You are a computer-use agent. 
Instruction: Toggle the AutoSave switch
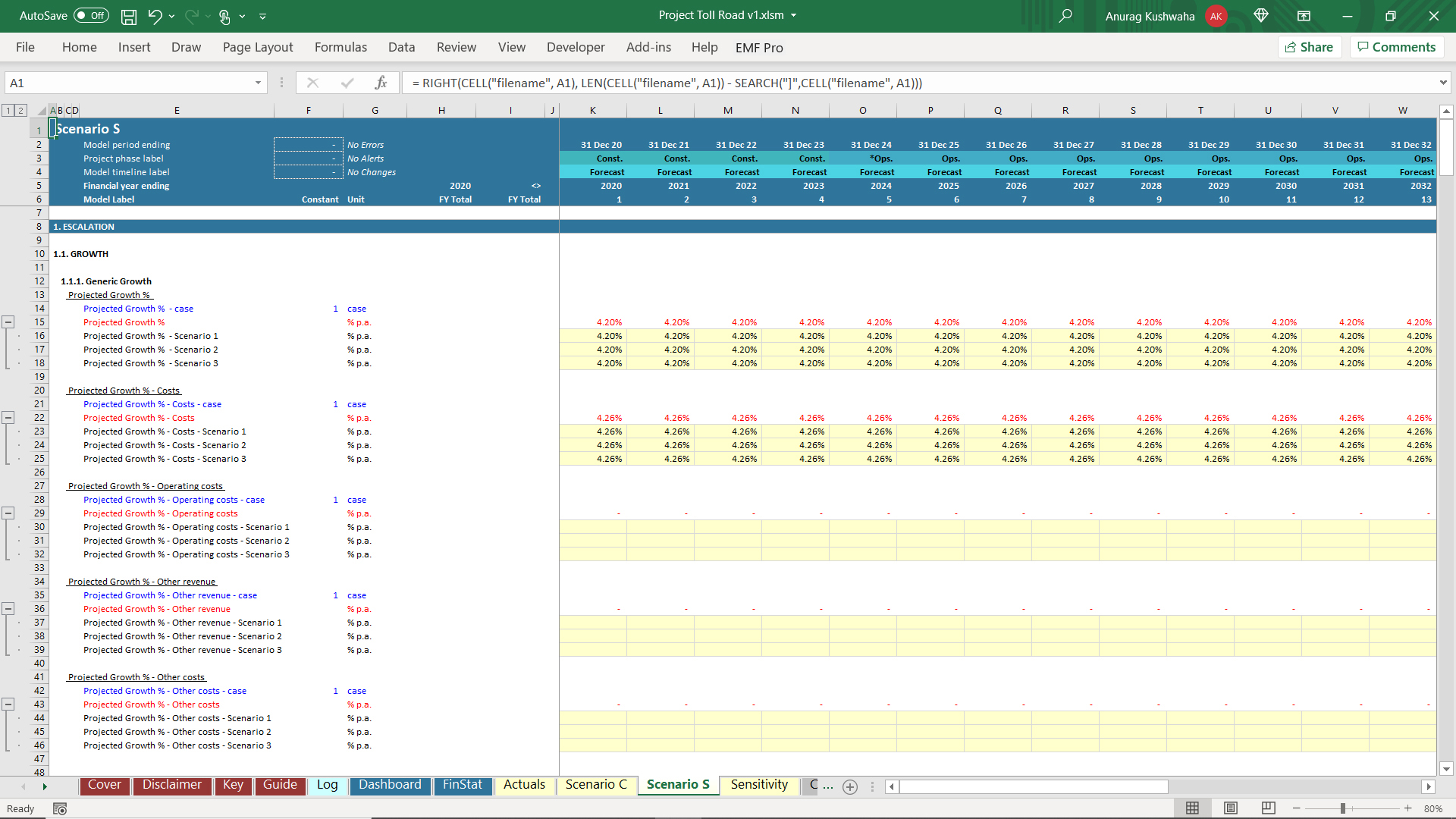[91, 16]
